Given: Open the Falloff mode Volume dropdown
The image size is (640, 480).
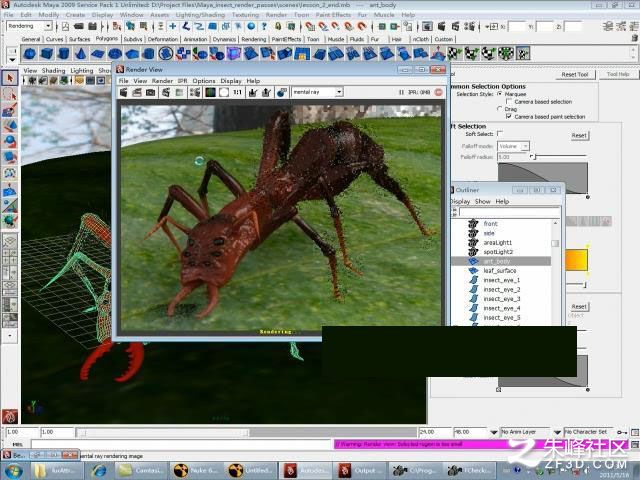Looking at the screenshot, I should coord(513,146).
